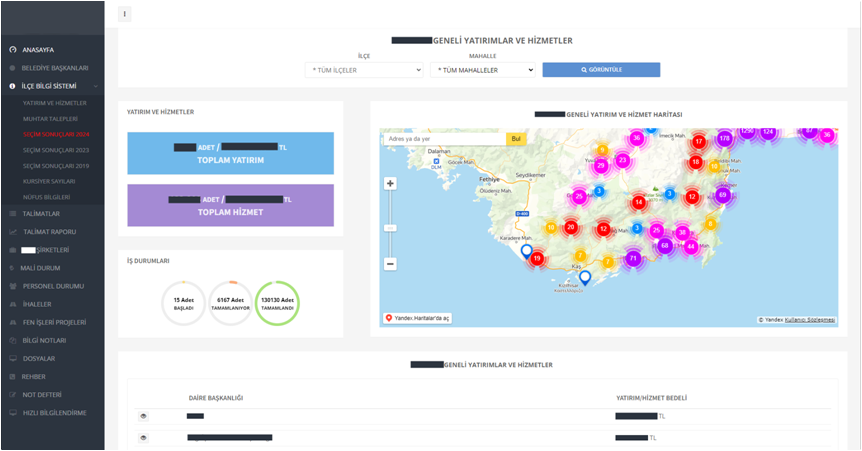This screenshot has width=862, height=451.
Task: Click the red cluster marker showing 19
Action: (x=537, y=258)
